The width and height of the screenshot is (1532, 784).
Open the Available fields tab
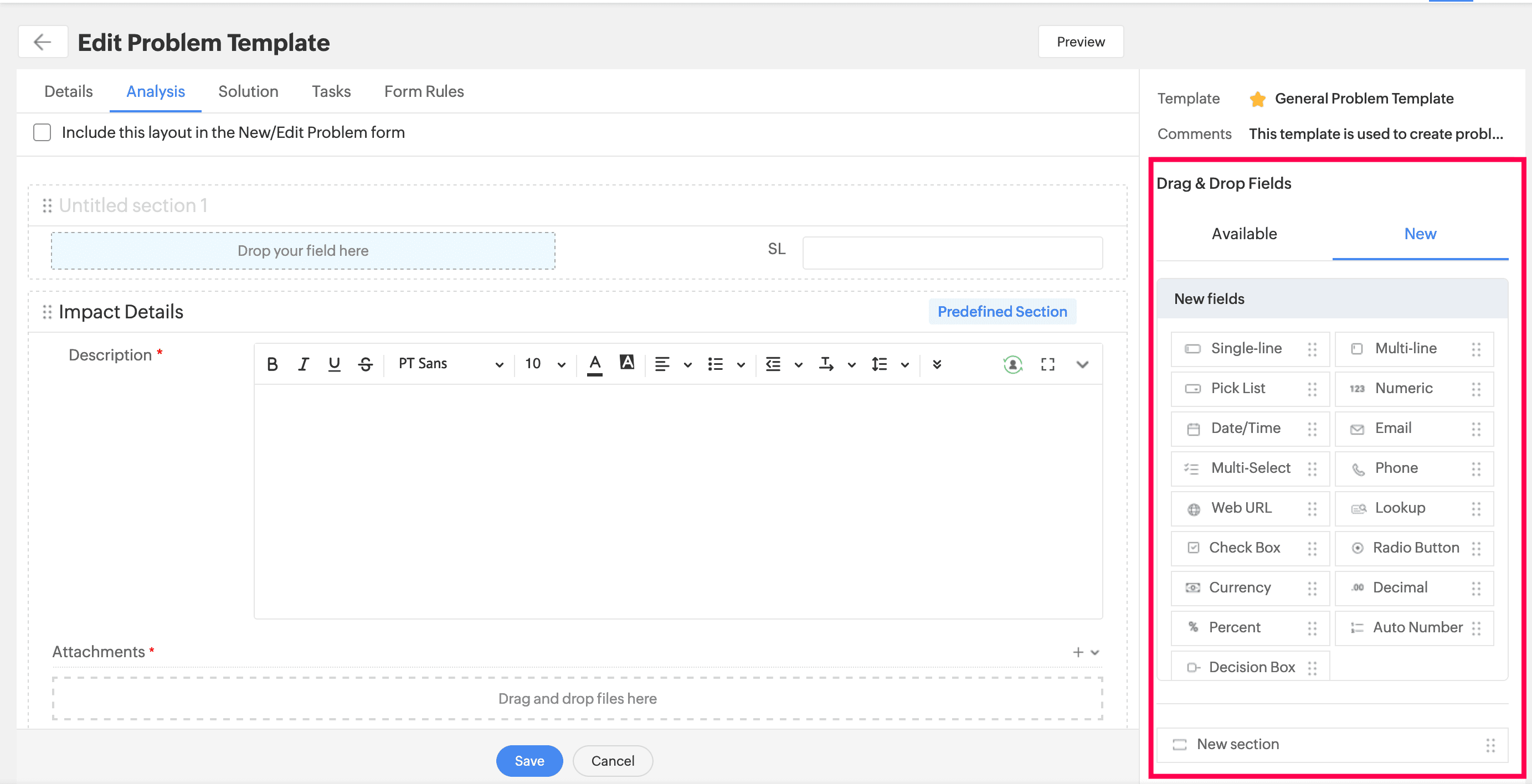(x=1244, y=234)
